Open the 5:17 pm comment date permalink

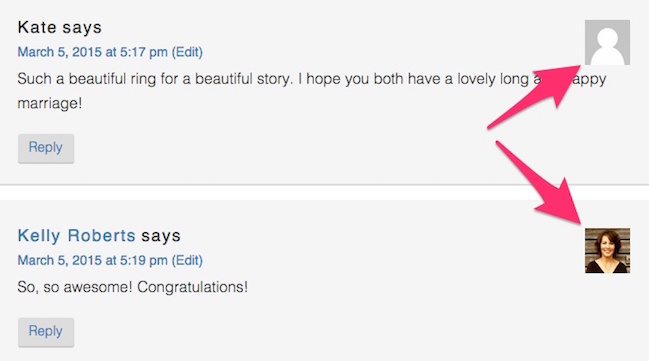point(93,52)
